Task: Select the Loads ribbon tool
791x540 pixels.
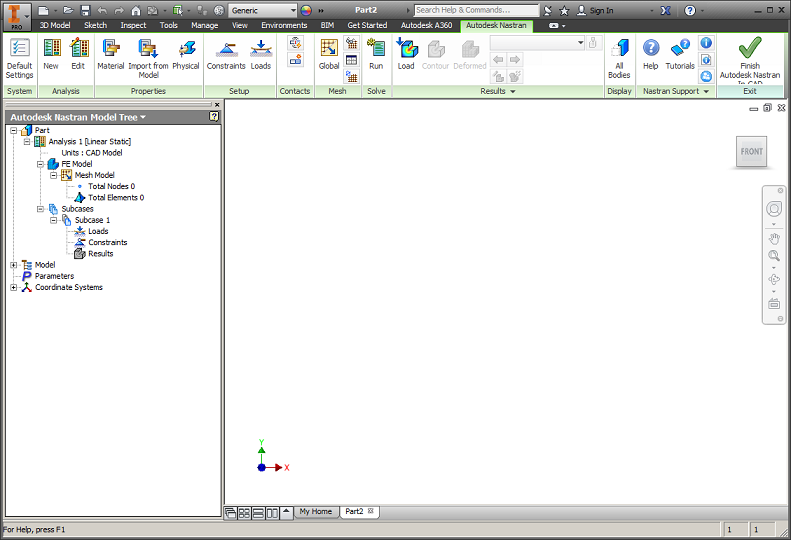Action: pos(261,55)
